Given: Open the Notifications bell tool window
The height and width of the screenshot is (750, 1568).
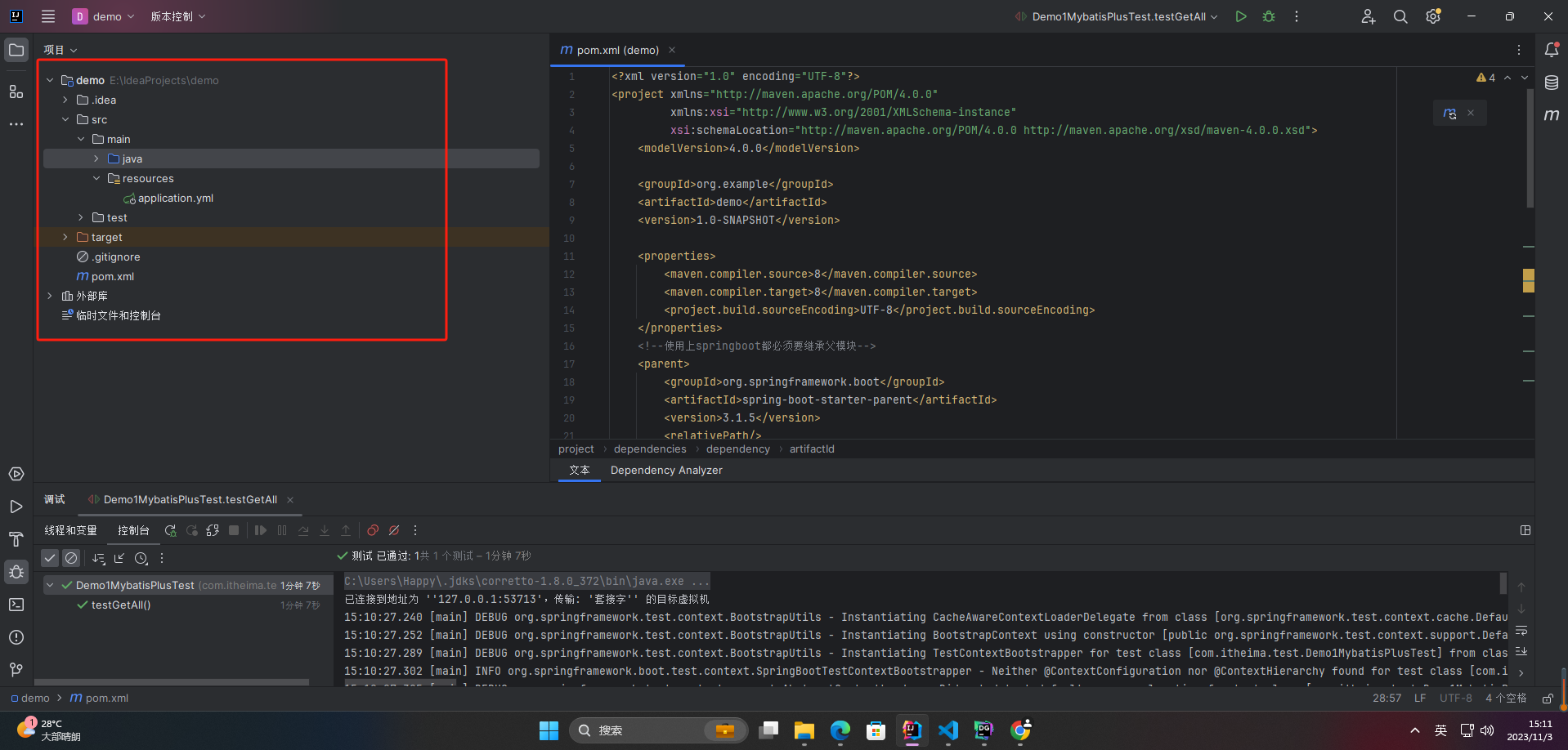Looking at the screenshot, I should [x=1552, y=50].
